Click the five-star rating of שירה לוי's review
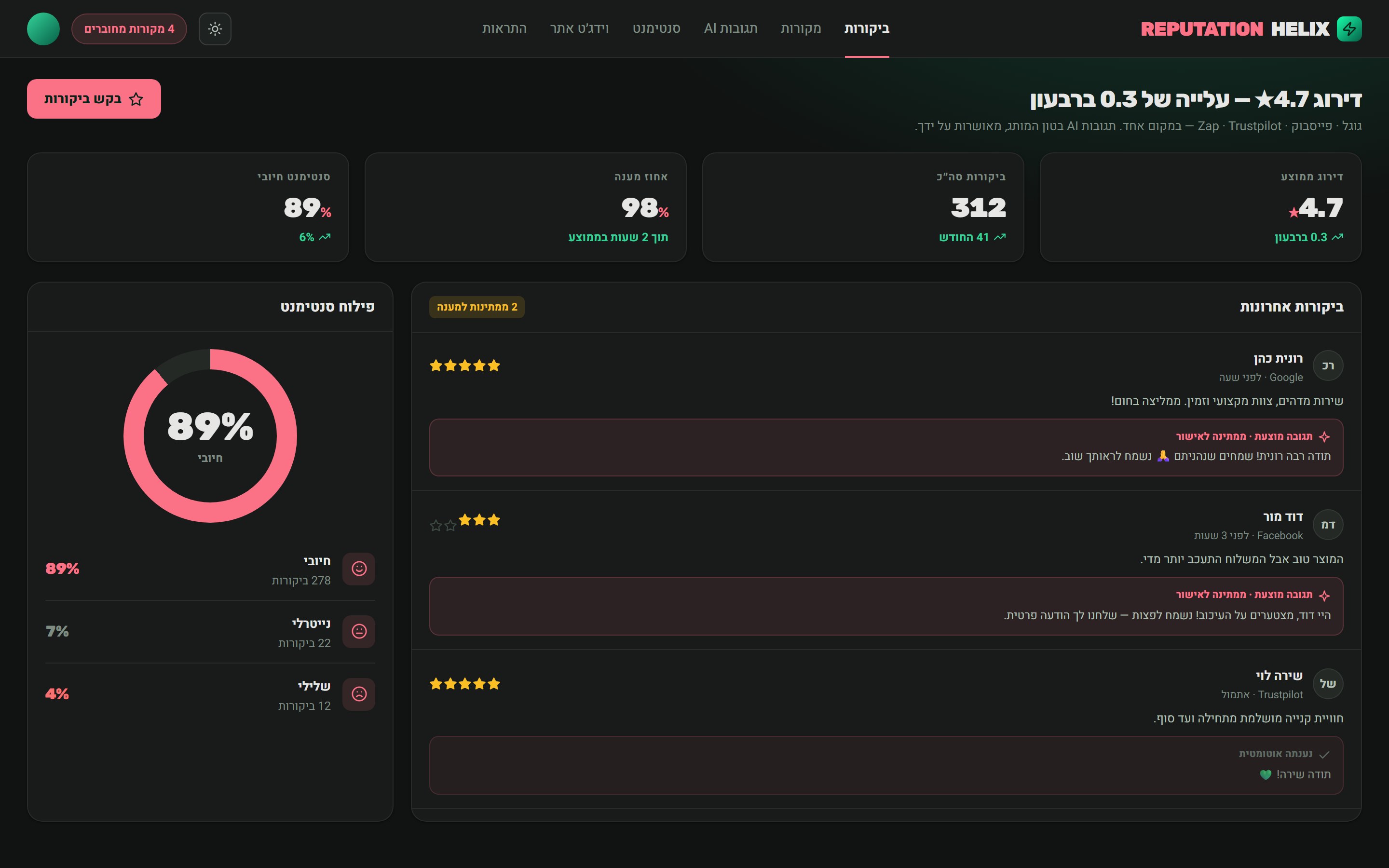The width and height of the screenshot is (1389, 868). tap(465, 684)
